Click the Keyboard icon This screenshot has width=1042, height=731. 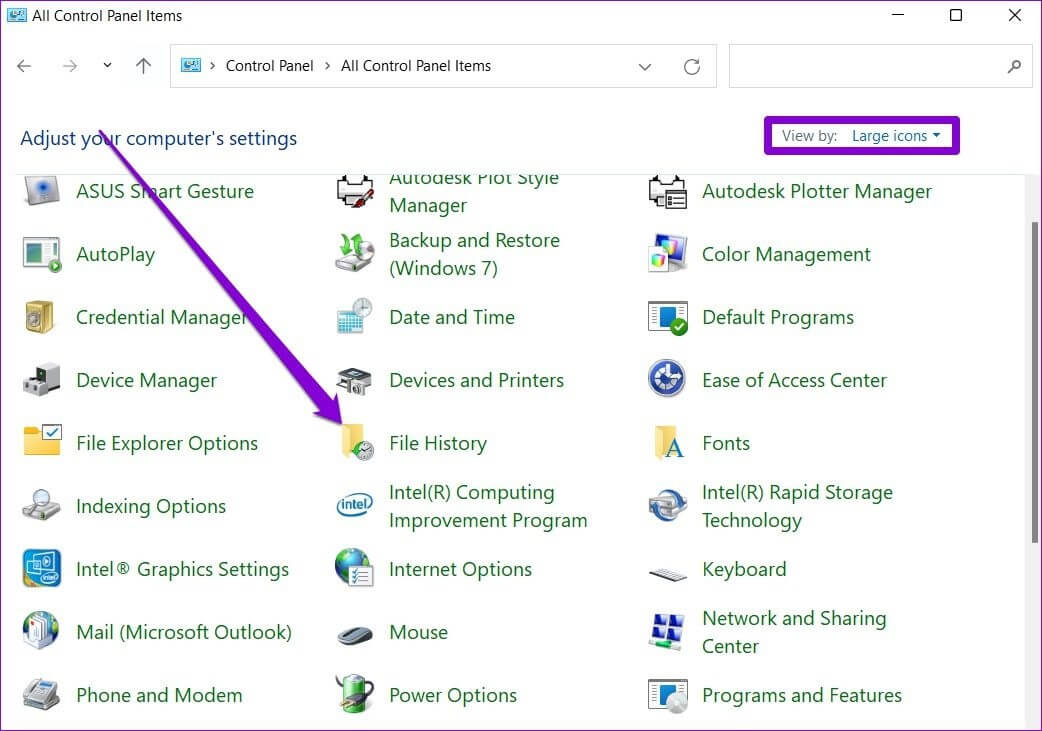coord(668,574)
